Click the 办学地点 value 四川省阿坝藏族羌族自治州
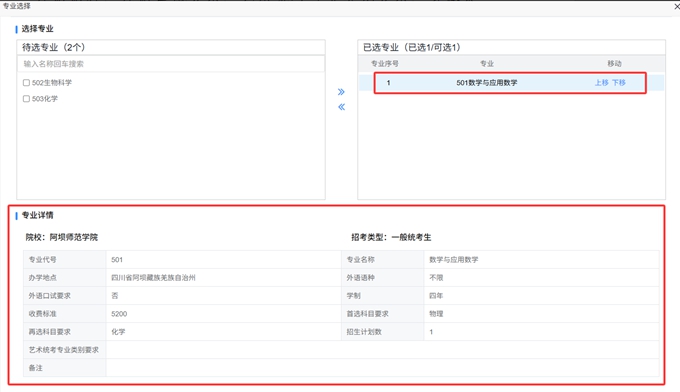The width and height of the screenshot is (680, 392). [153, 278]
